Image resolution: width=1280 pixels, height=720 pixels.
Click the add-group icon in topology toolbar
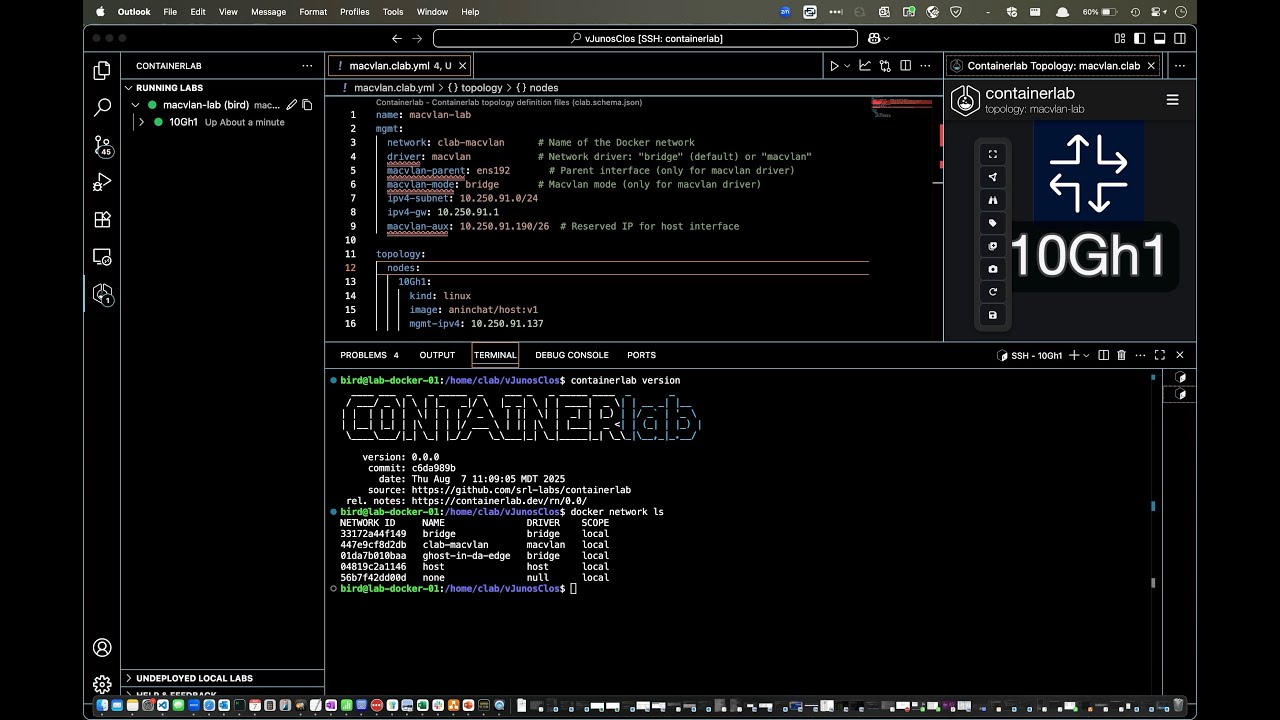click(x=993, y=246)
